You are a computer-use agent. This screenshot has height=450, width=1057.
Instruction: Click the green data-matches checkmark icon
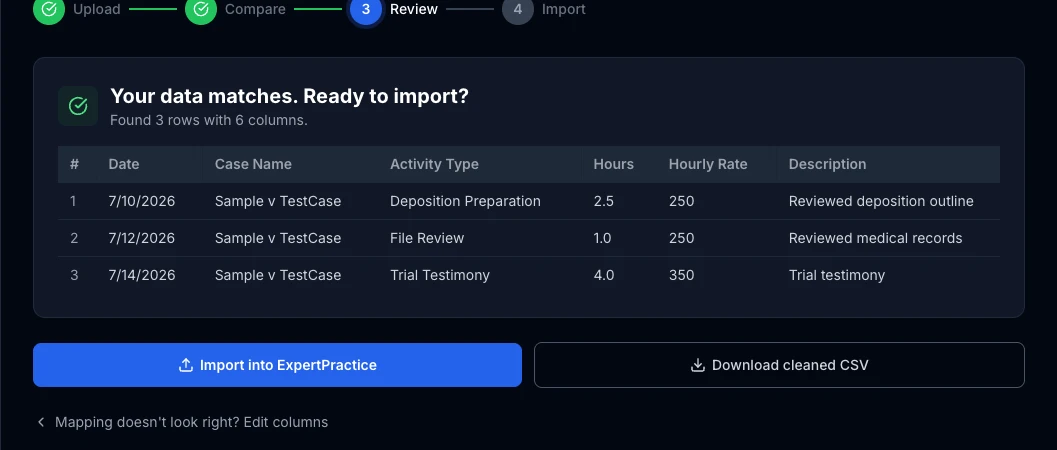pos(78,106)
